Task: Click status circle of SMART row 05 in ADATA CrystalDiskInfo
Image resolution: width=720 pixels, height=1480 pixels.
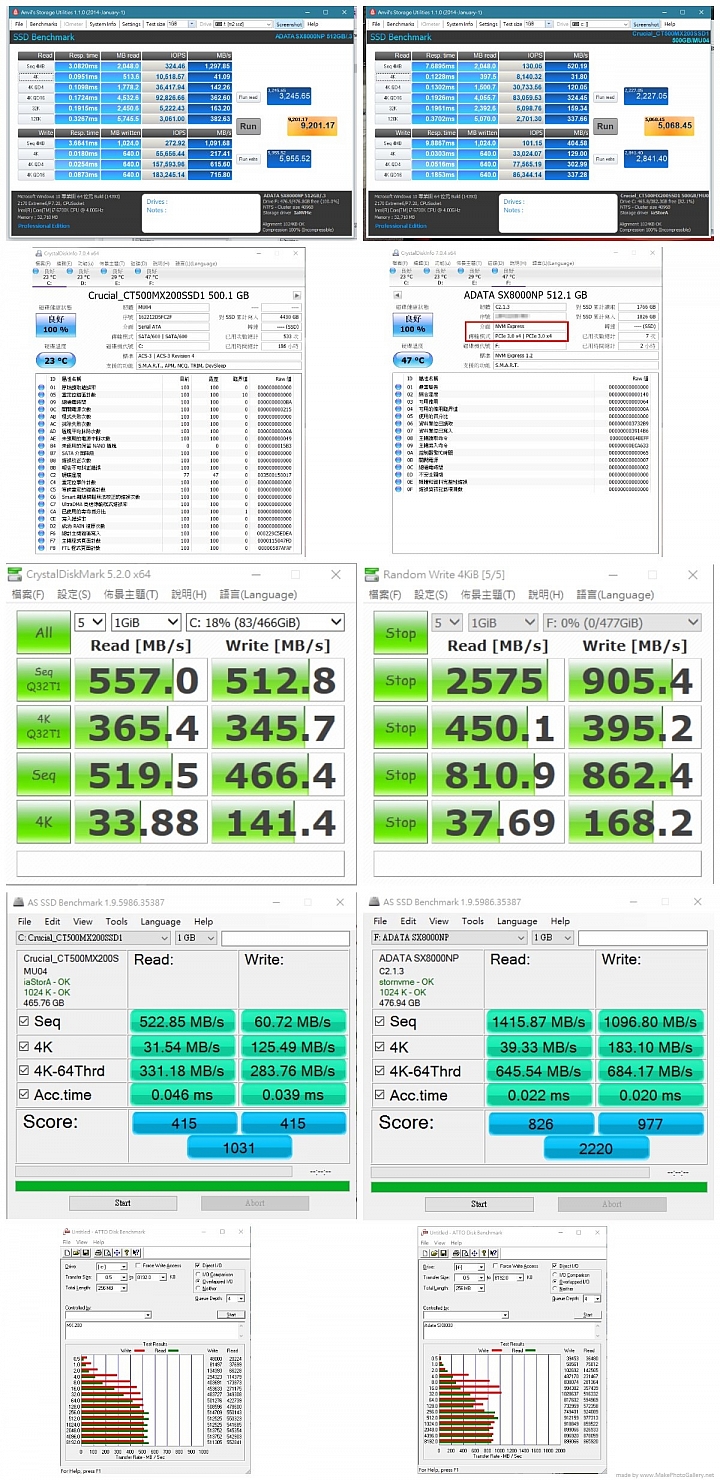Action: click(398, 416)
